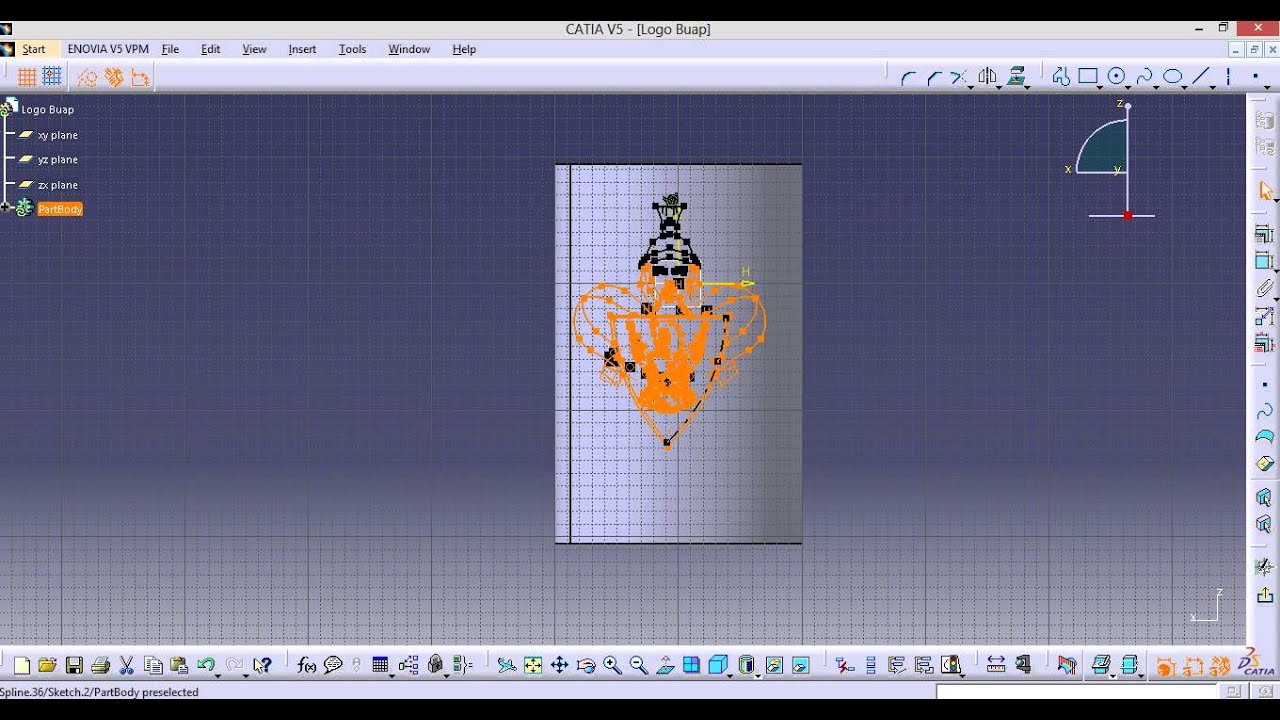
Task: Open the Spline tool flyout arrow
Action: click(x=1156, y=87)
